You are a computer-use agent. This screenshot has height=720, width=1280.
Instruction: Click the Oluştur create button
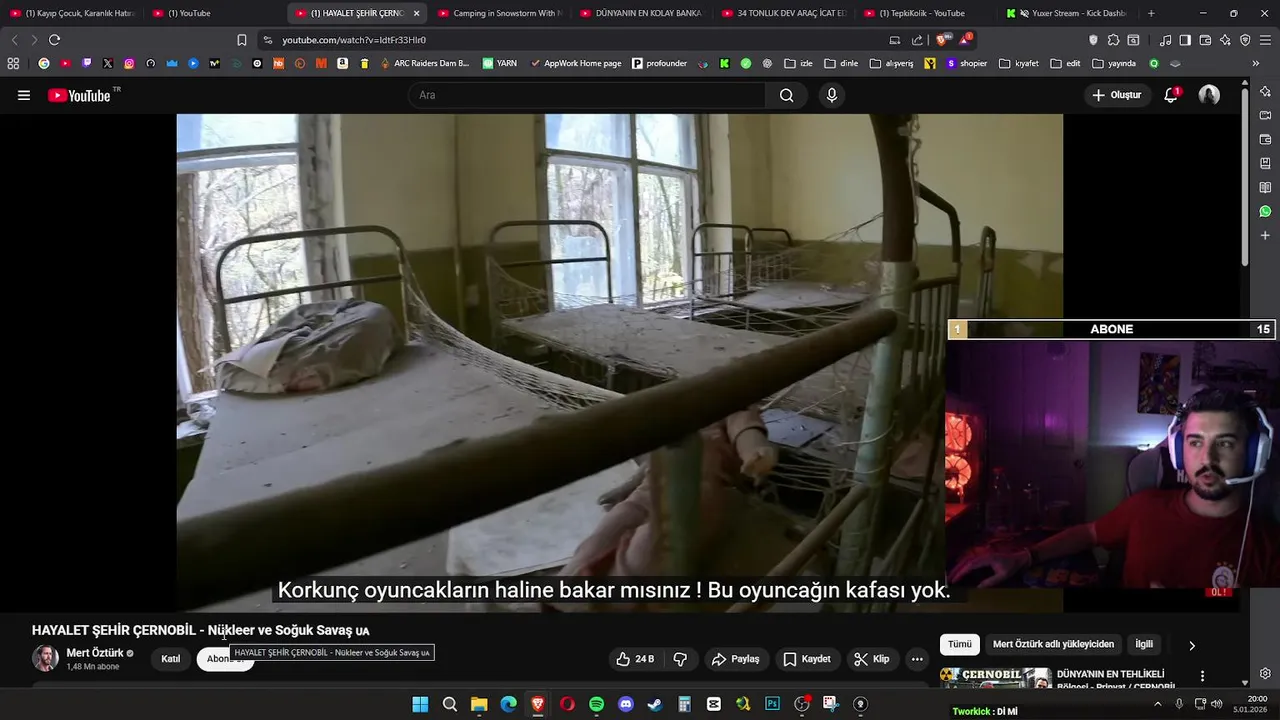click(x=1116, y=95)
